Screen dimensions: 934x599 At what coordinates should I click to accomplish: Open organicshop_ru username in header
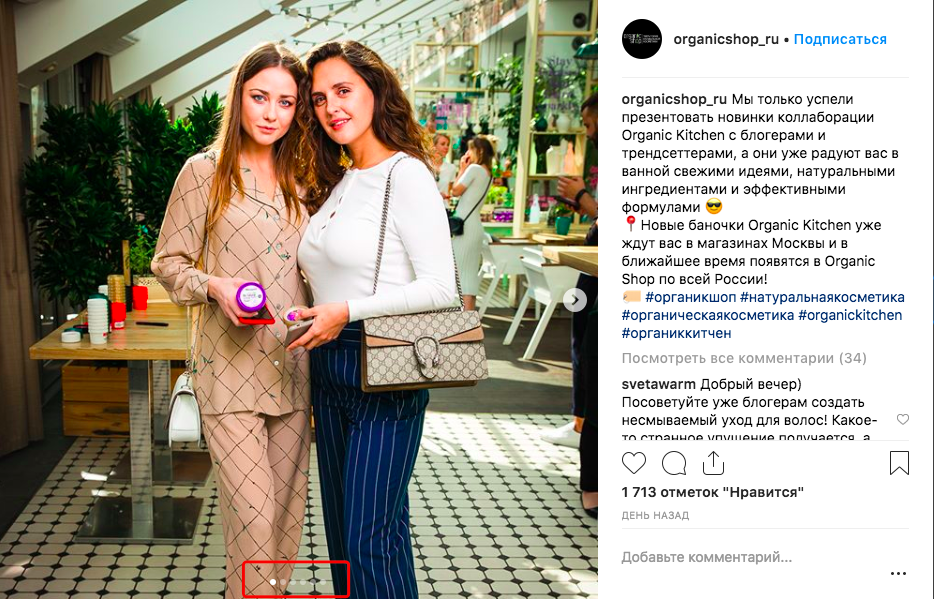click(726, 39)
